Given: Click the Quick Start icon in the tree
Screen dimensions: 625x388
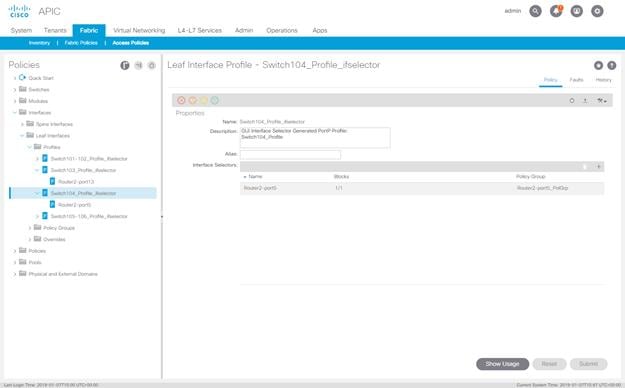Looking at the screenshot, I should [x=22, y=78].
